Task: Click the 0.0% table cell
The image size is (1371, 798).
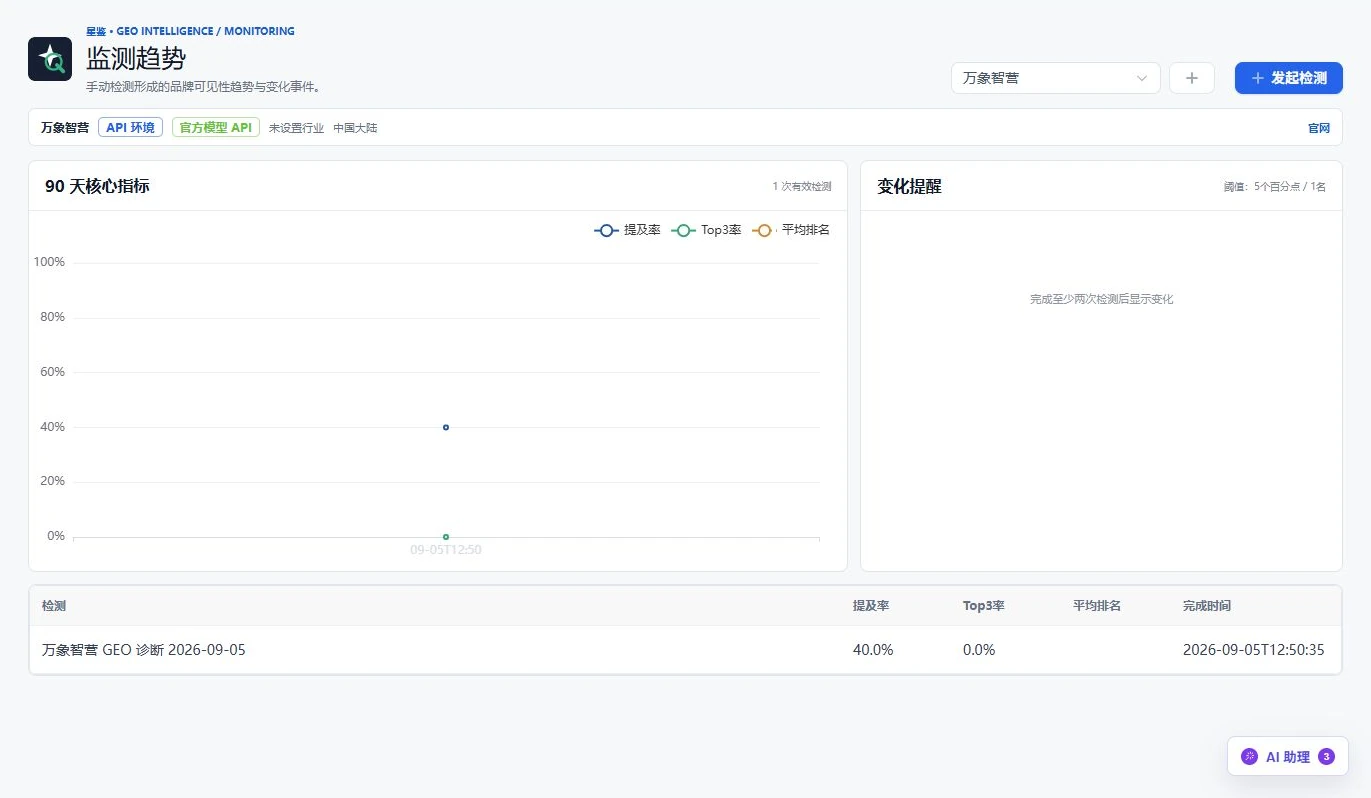Action: coord(979,650)
